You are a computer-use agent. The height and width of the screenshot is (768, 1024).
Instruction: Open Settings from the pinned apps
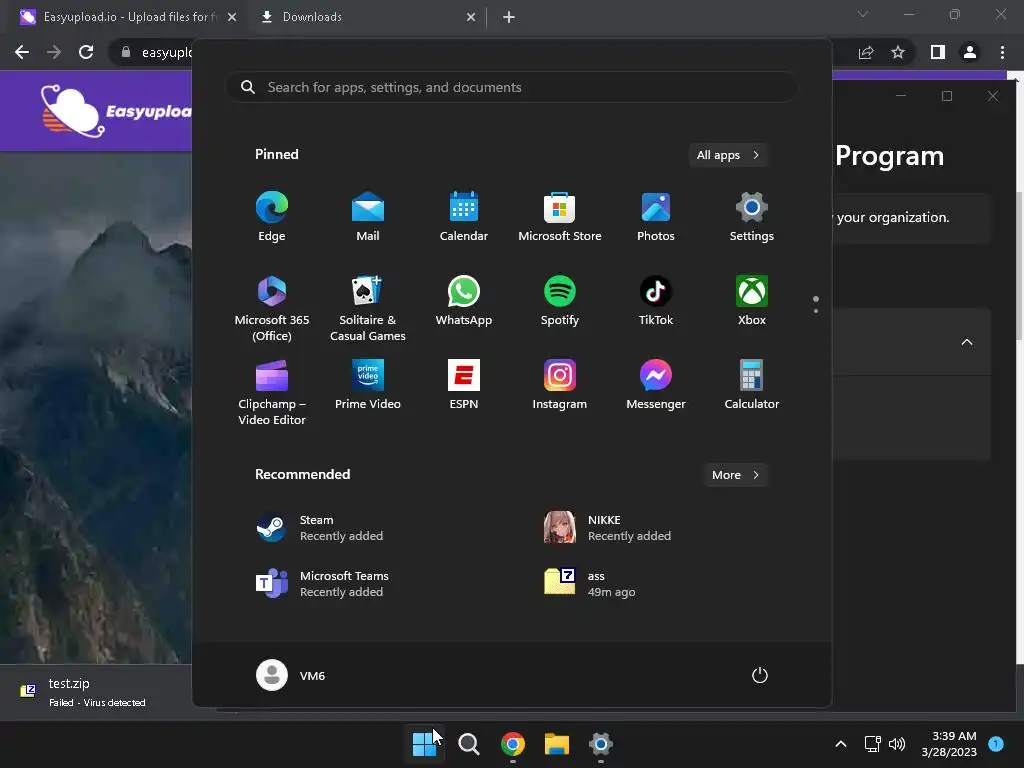(x=752, y=217)
